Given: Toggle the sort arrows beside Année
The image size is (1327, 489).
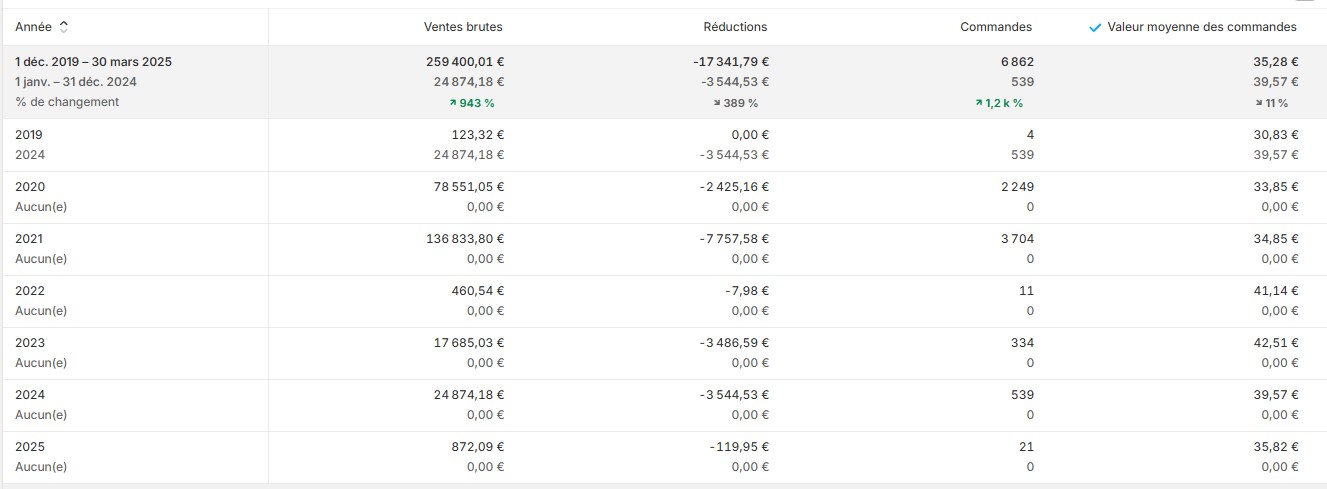Looking at the screenshot, I should (65, 27).
